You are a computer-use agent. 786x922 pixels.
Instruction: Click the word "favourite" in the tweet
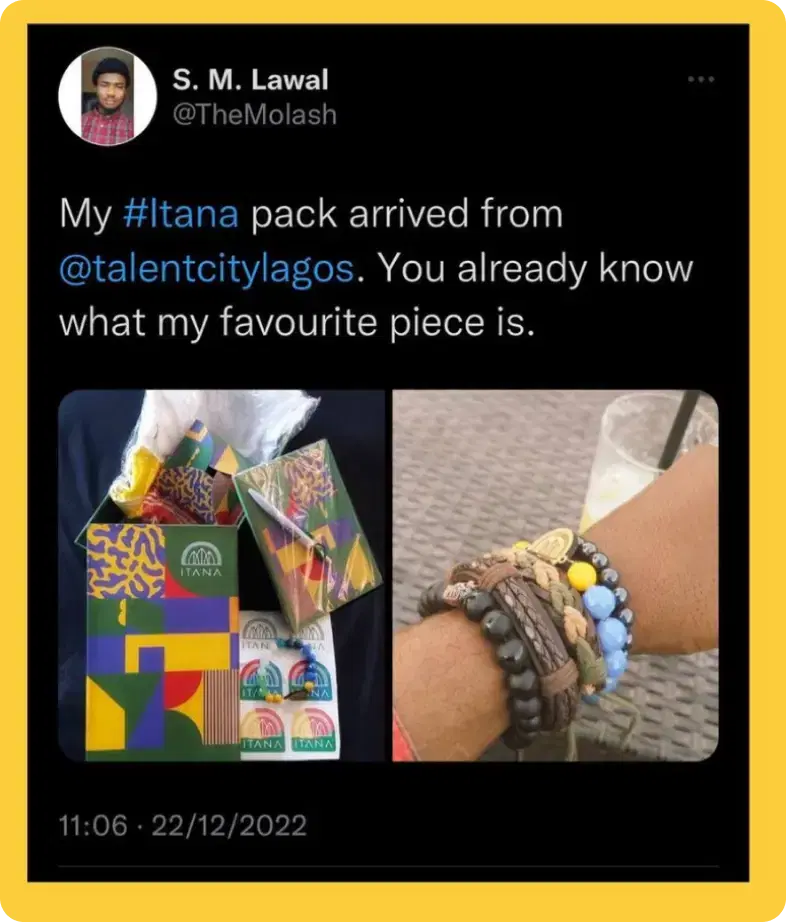click(x=298, y=323)
